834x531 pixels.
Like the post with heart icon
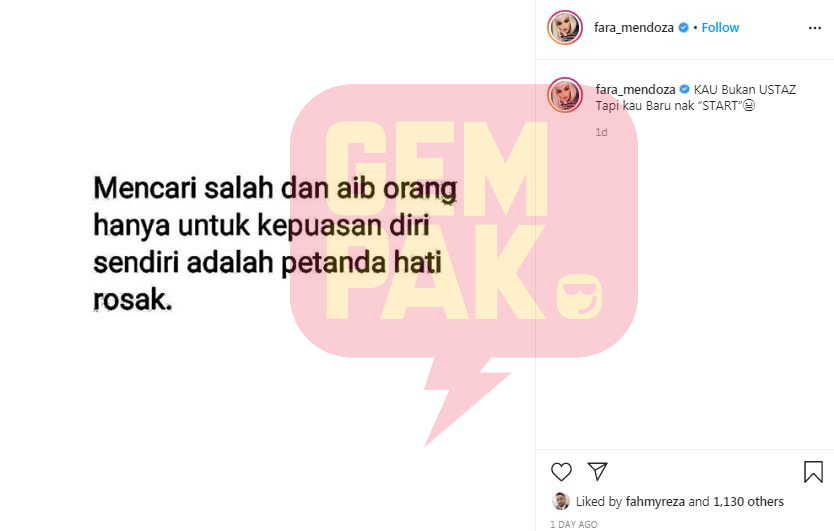(561, 471)
